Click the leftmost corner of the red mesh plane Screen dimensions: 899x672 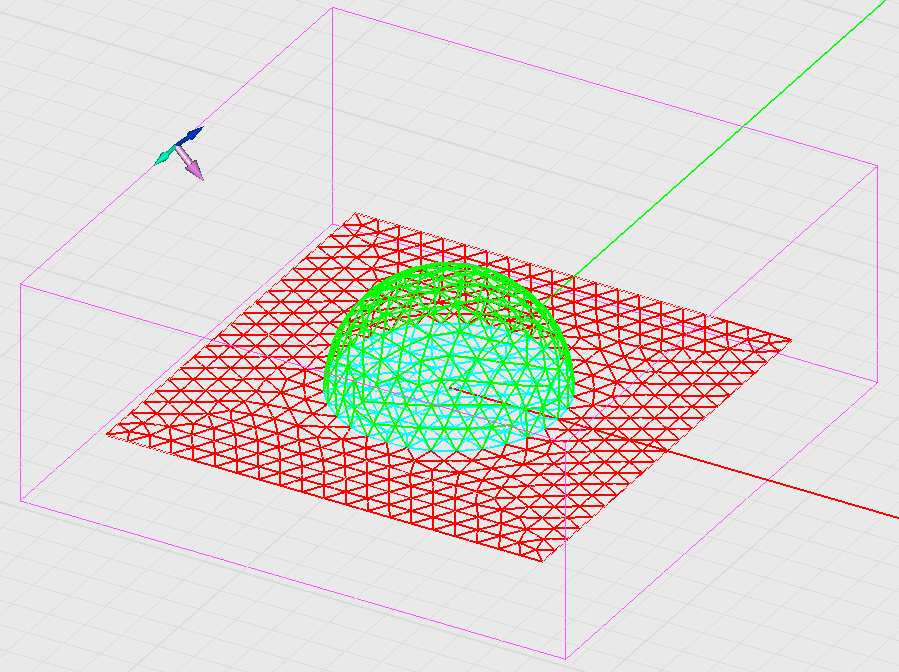pos(108,433)
